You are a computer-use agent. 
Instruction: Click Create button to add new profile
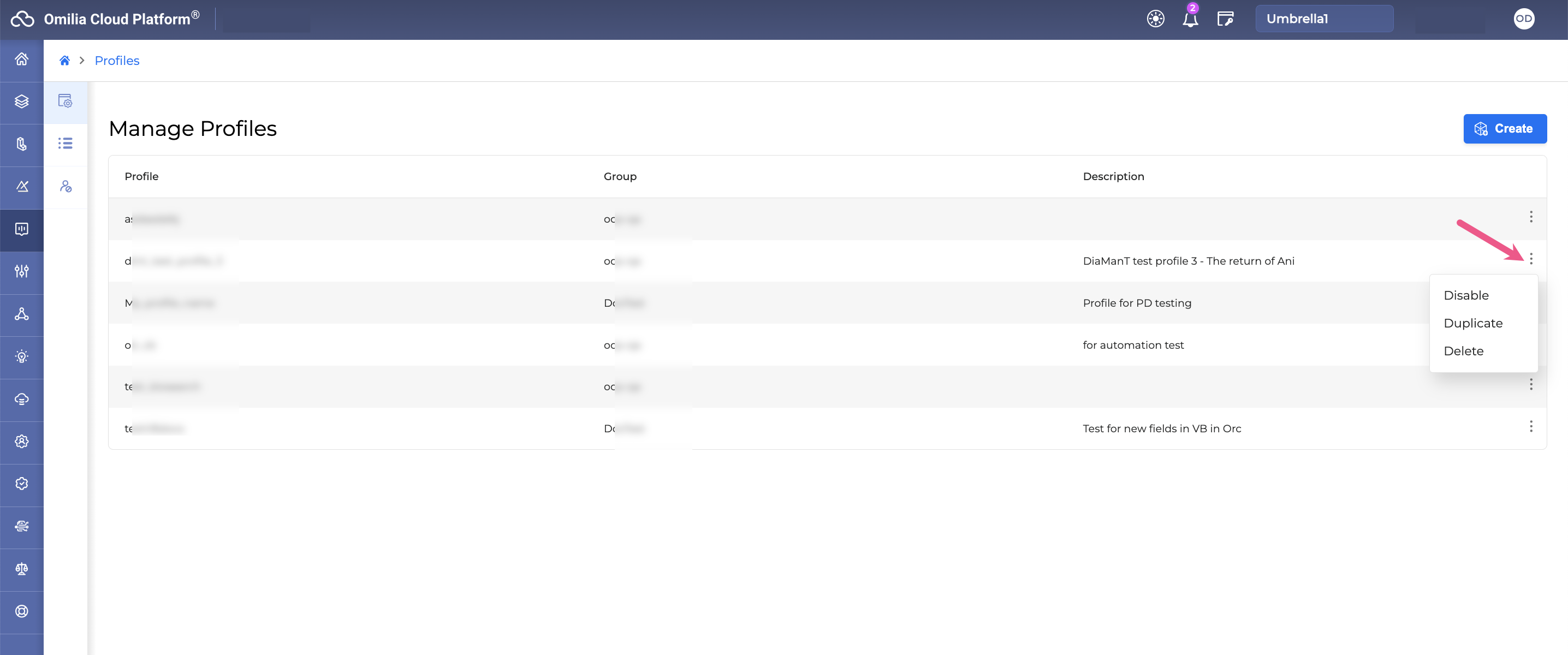(1504, 128)
